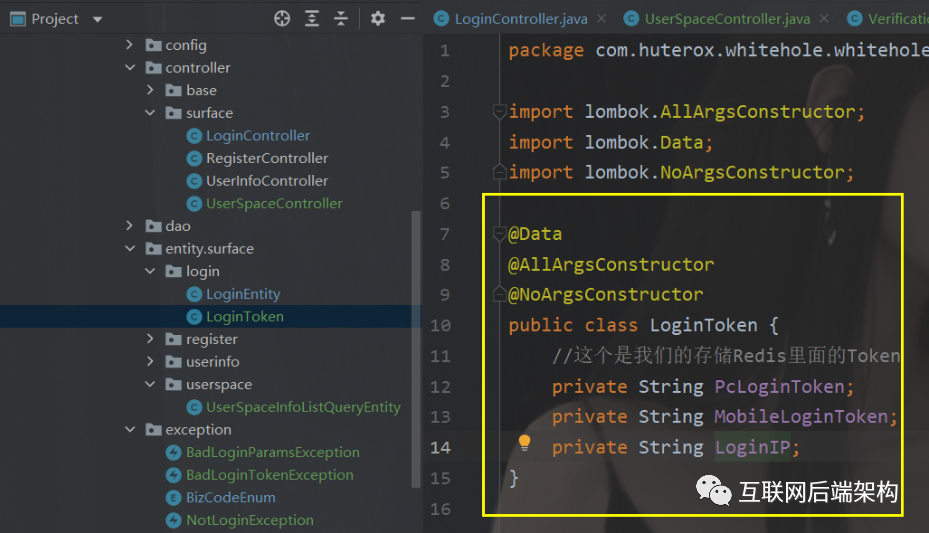Viewport: 929px width, 533px height.
Task: Expand the userinfo folder
Action: (x=150, y=361)
